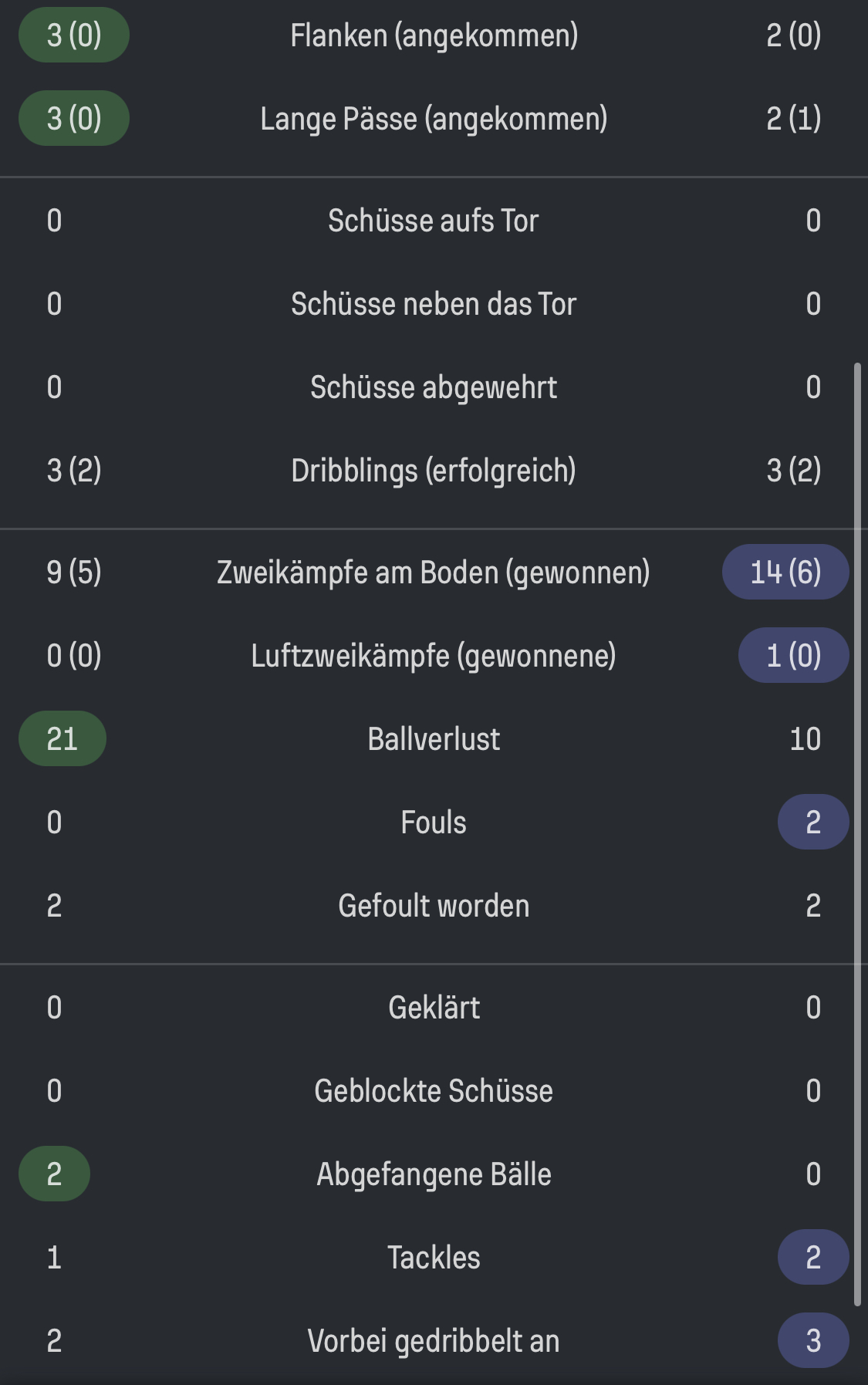The height and width of the screenshot is (1385, 868).
Task: Click the 'Tackles' stat label
Action: (x=434, y=1258)
